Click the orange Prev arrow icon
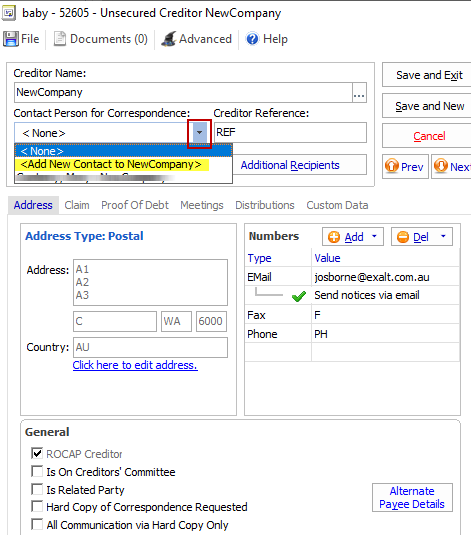Screen dimensions: 471x535 coord(392,166)
